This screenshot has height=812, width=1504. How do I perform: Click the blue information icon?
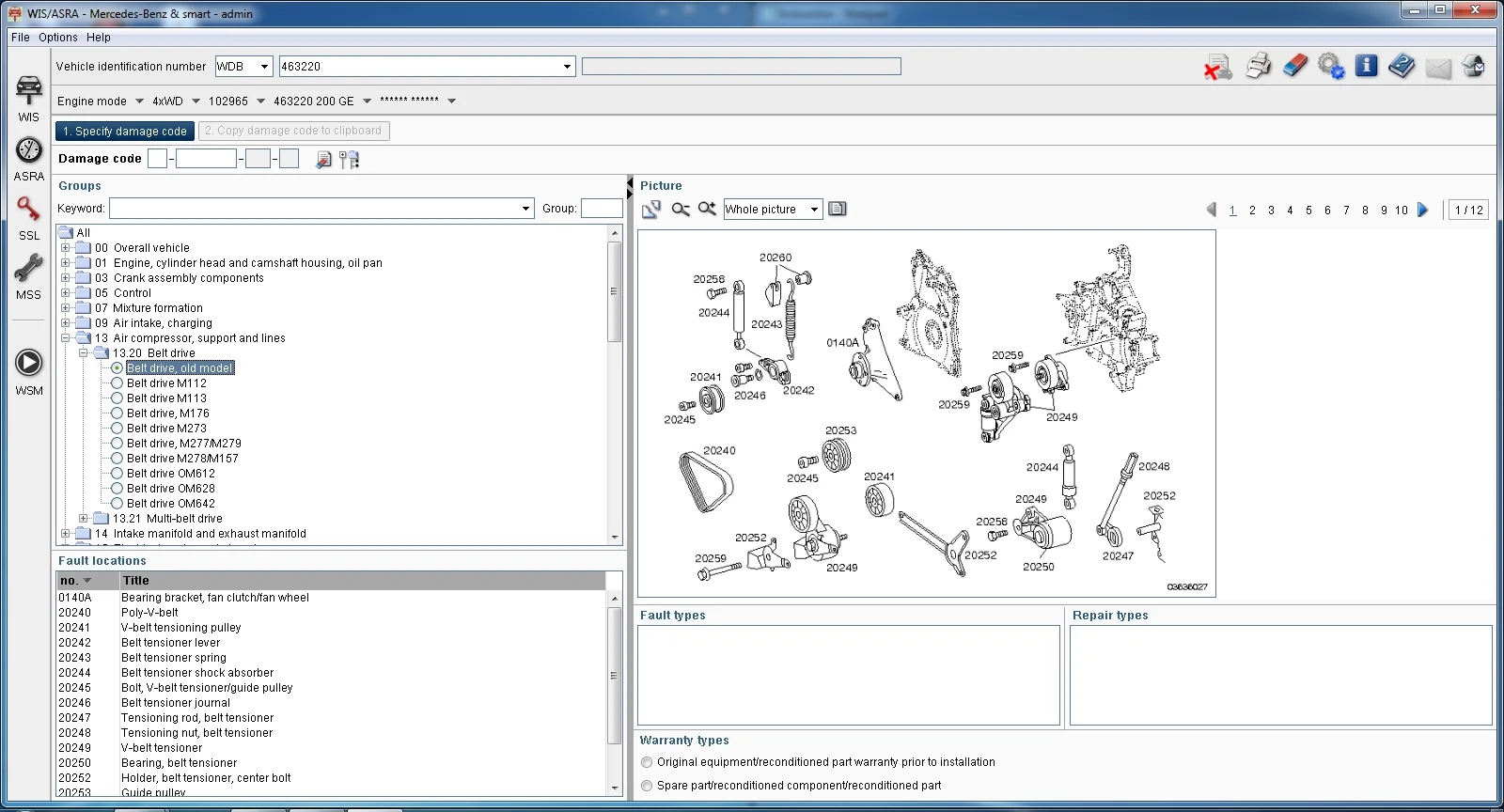[x=1366, y=67]
